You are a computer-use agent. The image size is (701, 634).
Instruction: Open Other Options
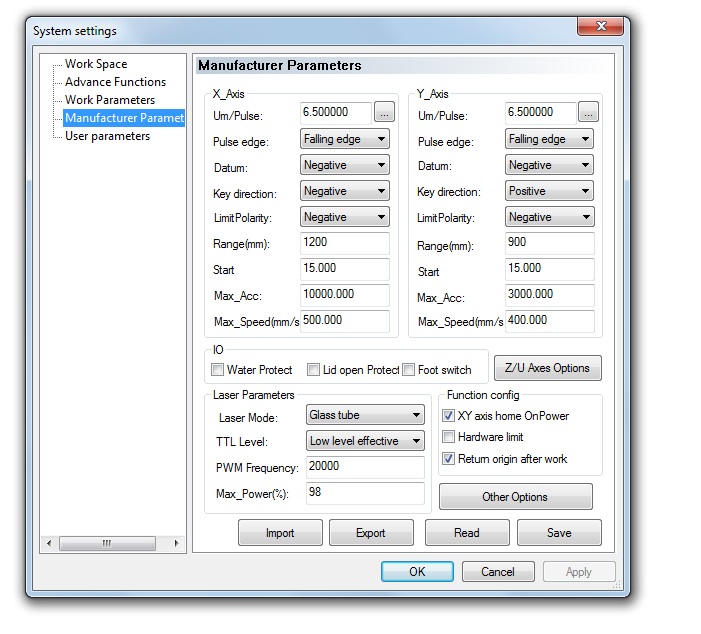tap(515, 497)
